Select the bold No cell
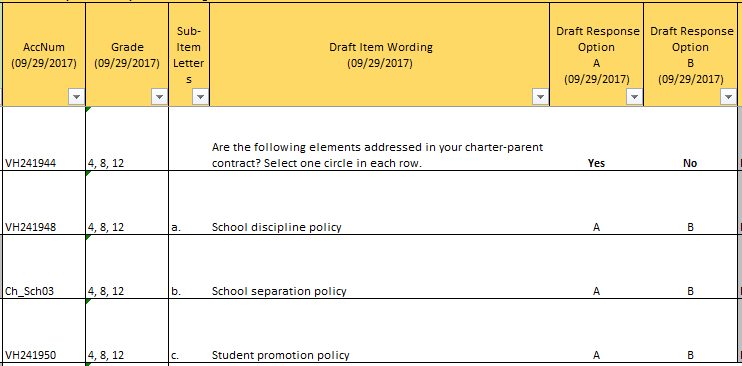This screenshot has height=366, width=742. [x=690, y=139]
